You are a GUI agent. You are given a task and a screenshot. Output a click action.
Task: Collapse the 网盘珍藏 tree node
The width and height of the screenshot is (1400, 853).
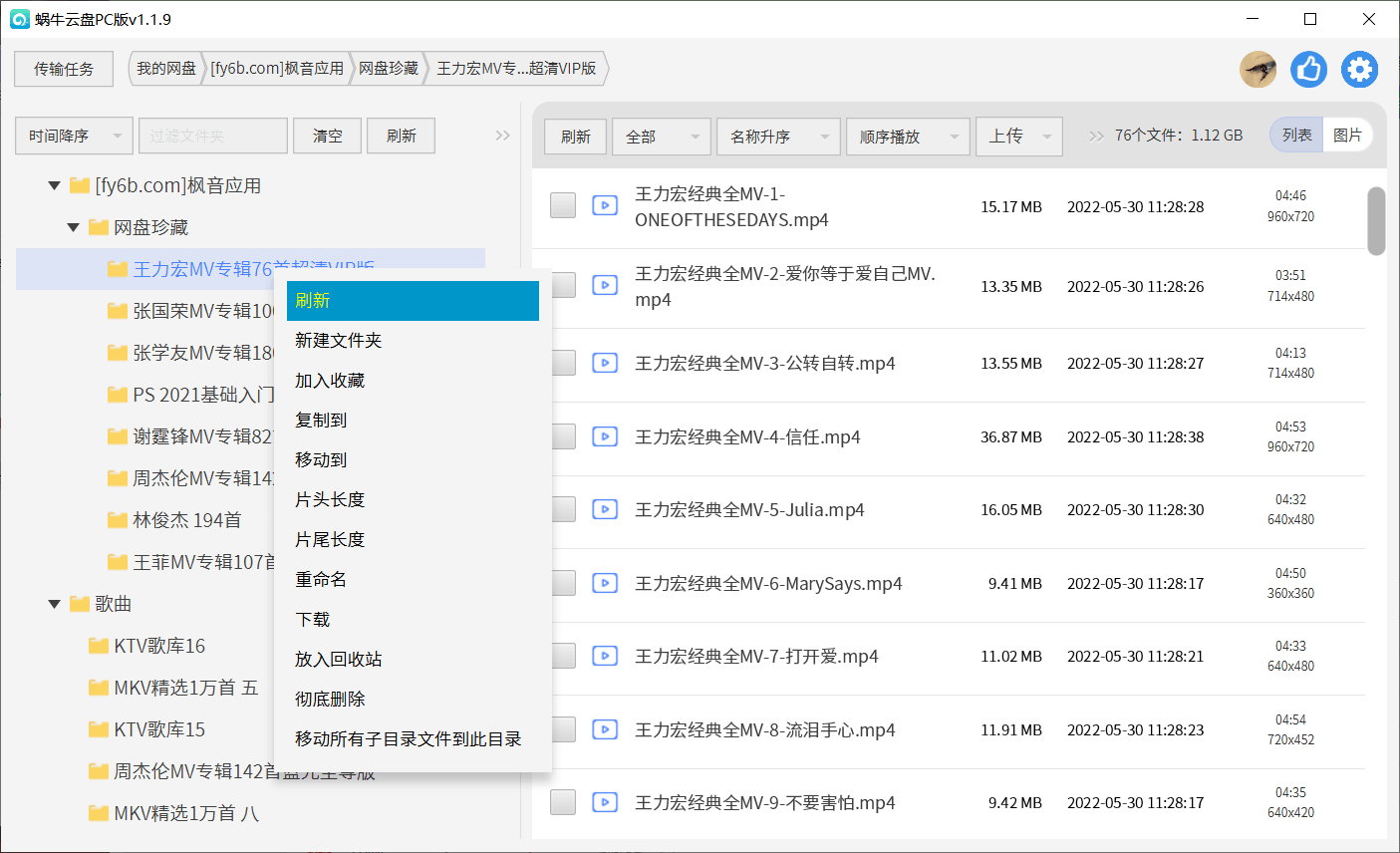tap(74, 227)
